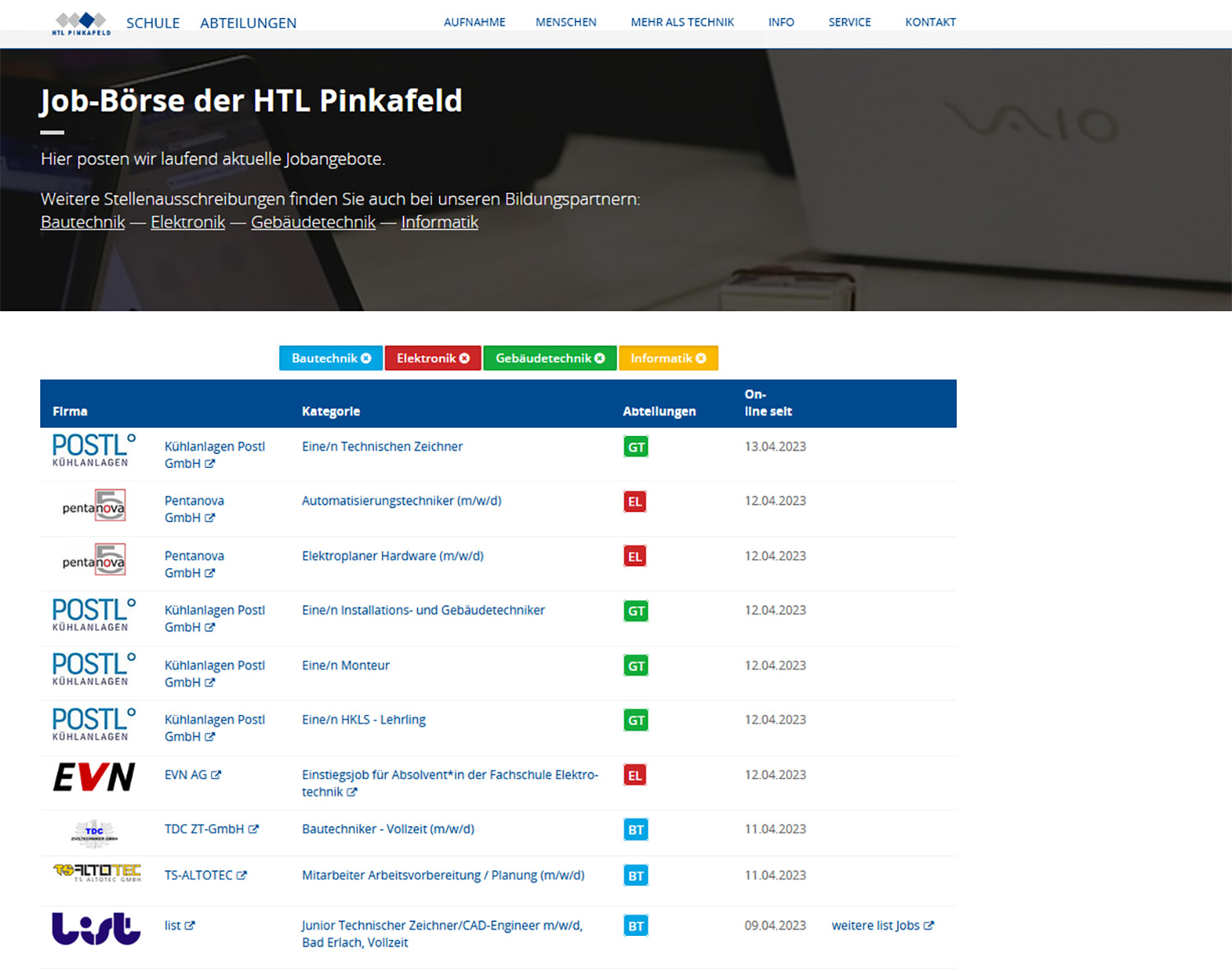
Task: Click the TS-ALTOTEC logo
Action: [x=97, y=873]
